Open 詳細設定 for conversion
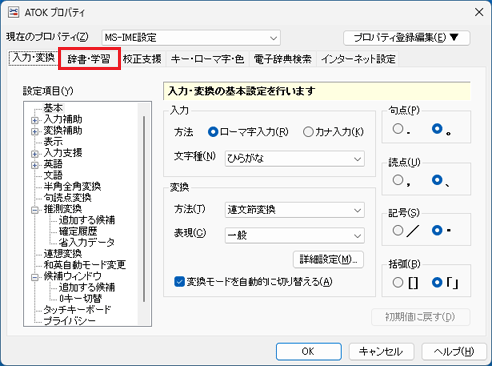The image size is (492, 366). coord(328,259)
